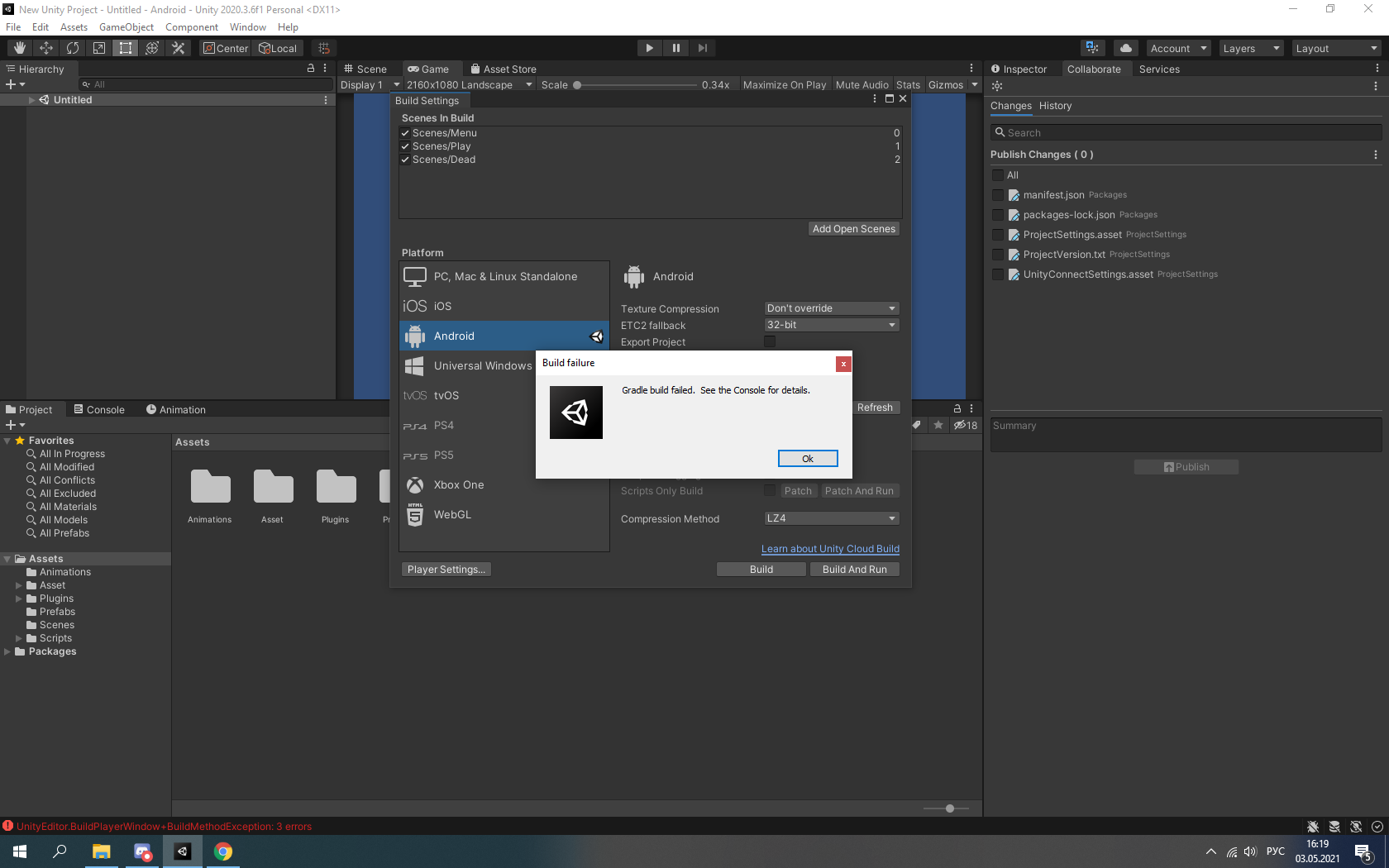
Task: Open History tab in Collaborate
Action: tap(1055, 106)
